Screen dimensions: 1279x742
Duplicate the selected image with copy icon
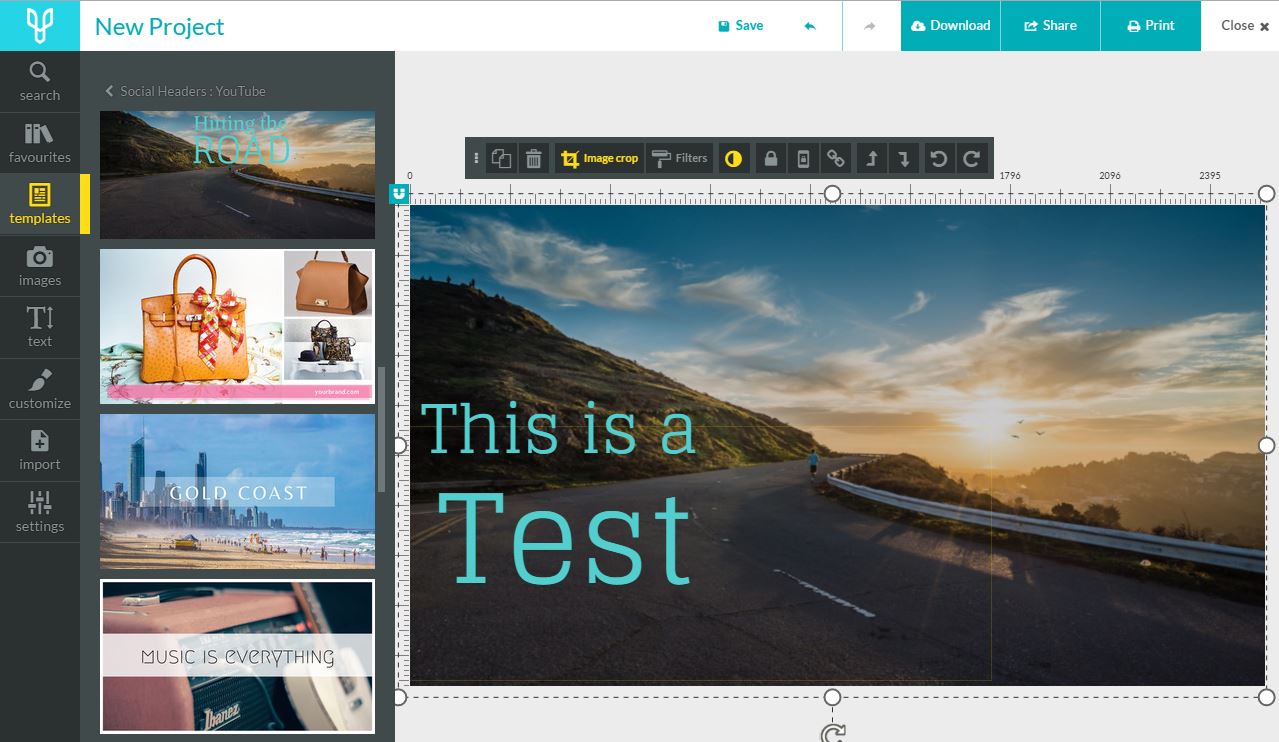click(x=501, y=158)
